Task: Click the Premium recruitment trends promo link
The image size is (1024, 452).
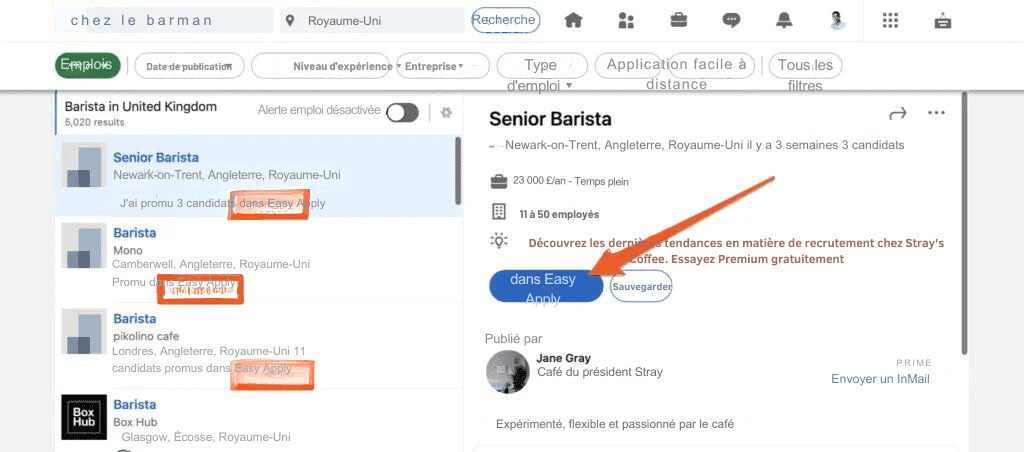Action: click(736, 251)
